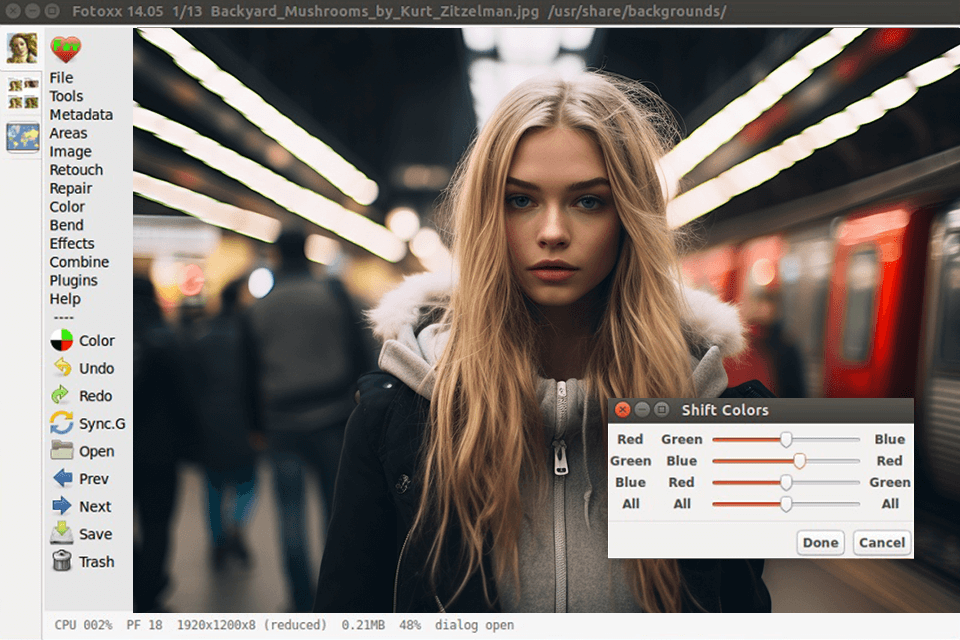Viewport: 960px width, 640px height.
Task: Click the portrait icon in the left strip
Action: coord(22,48)
